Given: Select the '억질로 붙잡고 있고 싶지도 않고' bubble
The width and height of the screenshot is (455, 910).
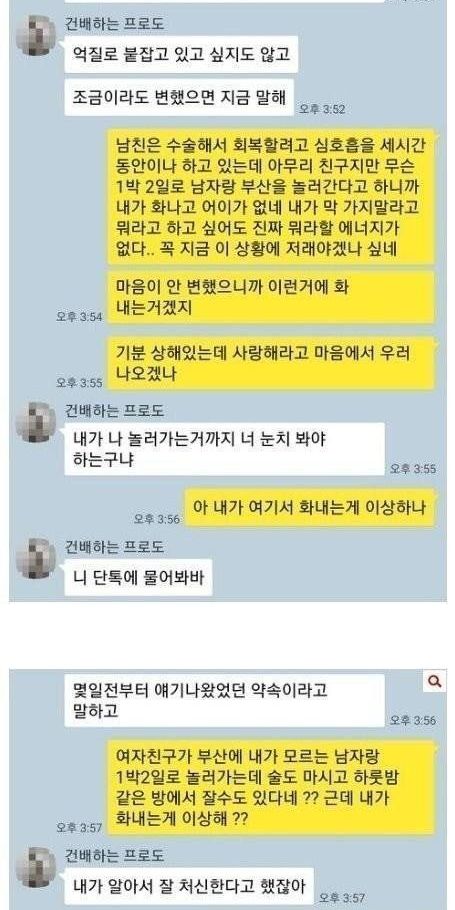Looking at the screenshot, I should (x=181, y=55).
